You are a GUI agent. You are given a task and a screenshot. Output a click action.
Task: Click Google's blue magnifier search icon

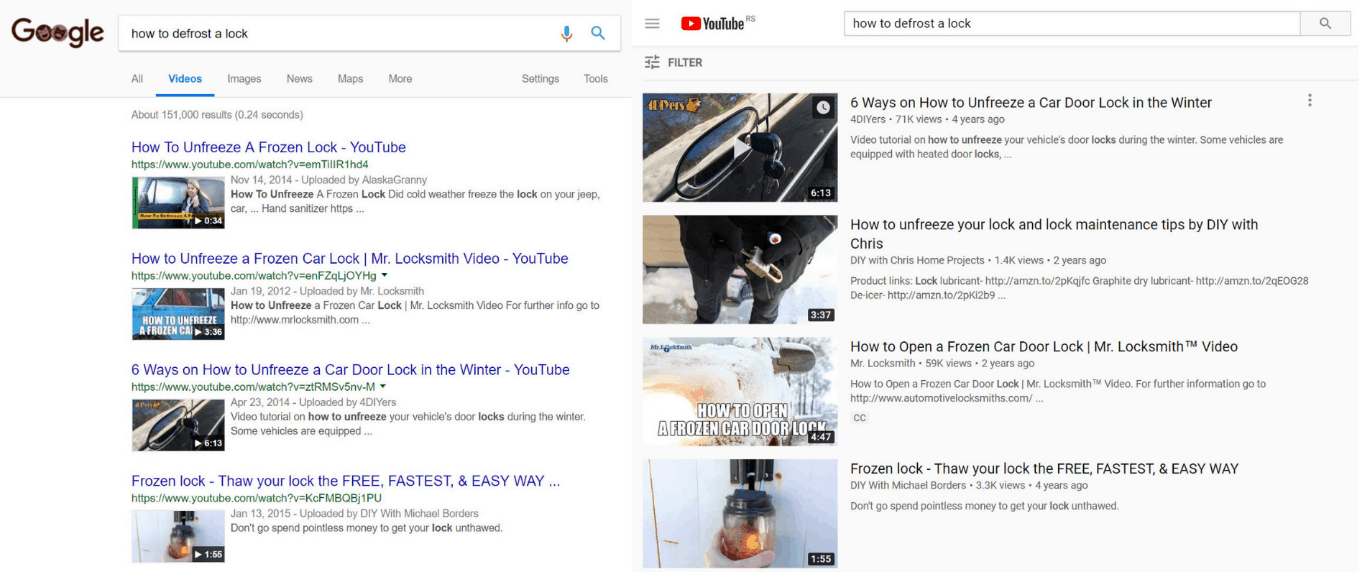point(598,33)
